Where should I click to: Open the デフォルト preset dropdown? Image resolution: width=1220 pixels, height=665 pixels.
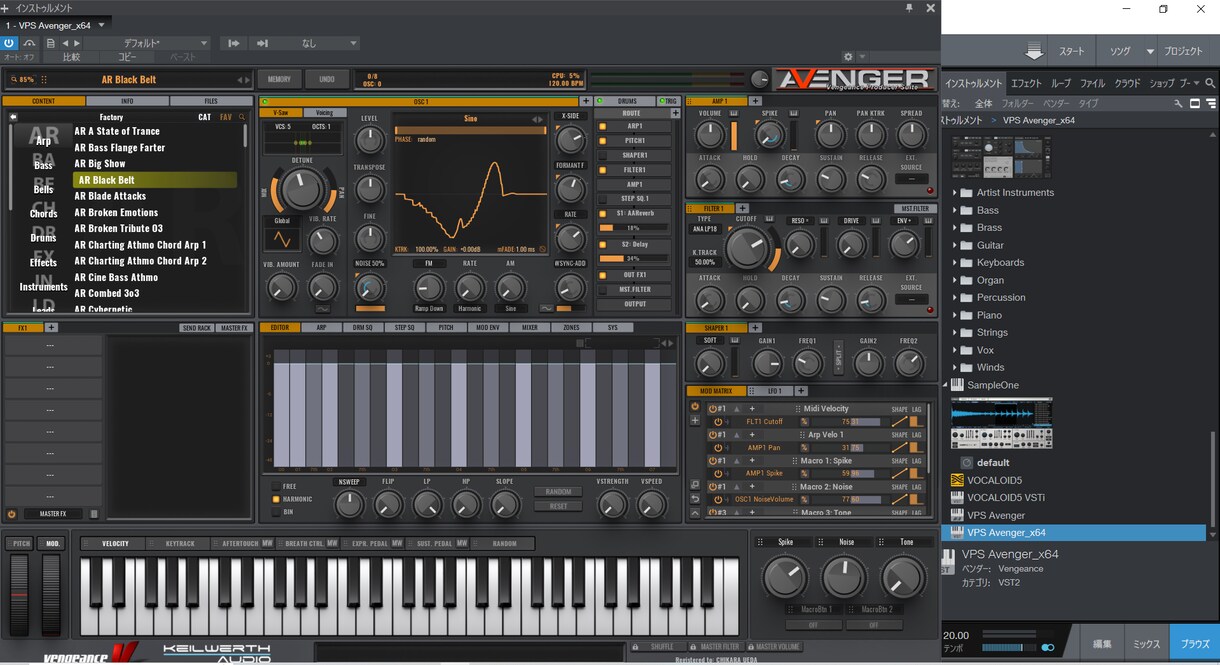[148, 43]
